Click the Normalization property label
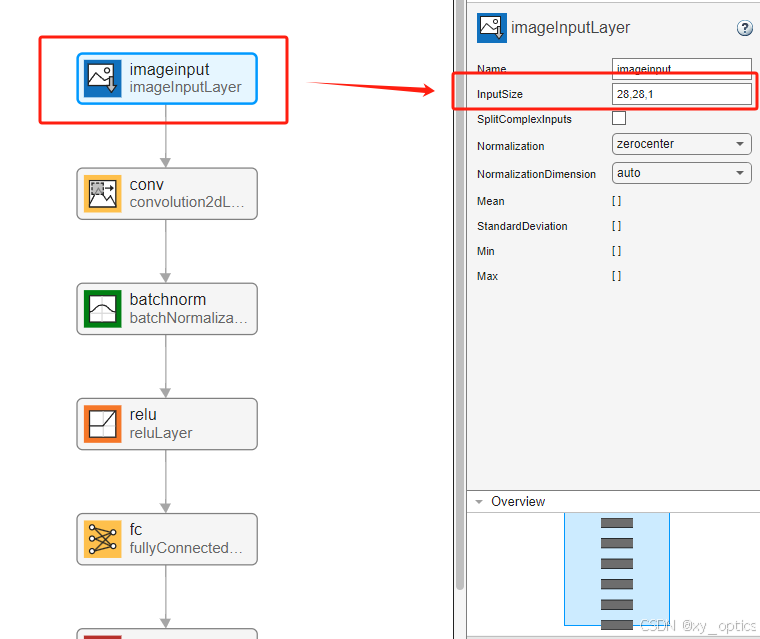This screenshot has height=639, width=760. pos(510,146)
